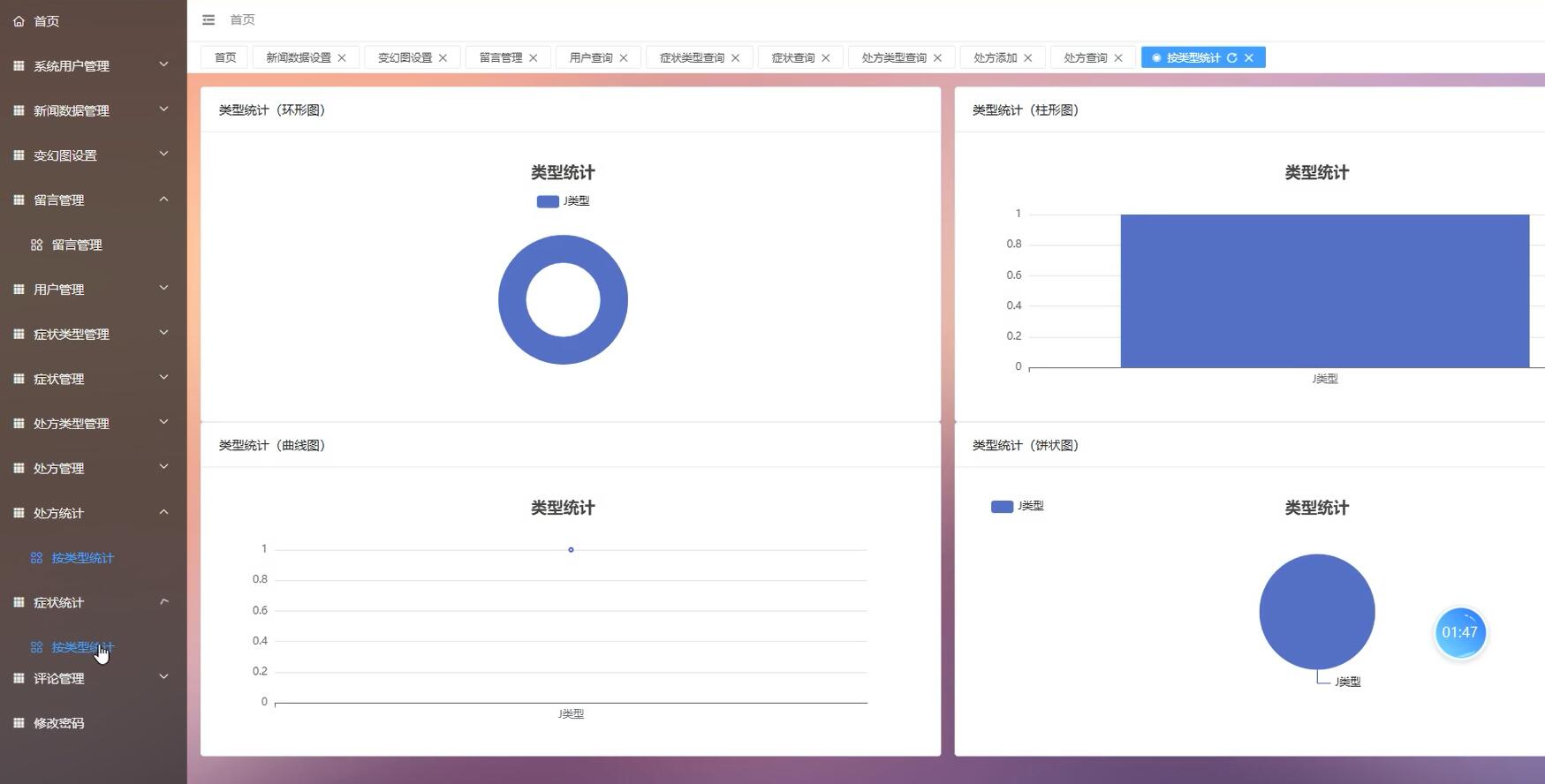Click the blue bar in the bar chart
The width and height of the screenshot is (1545, 784).
tap(1324, 290)
